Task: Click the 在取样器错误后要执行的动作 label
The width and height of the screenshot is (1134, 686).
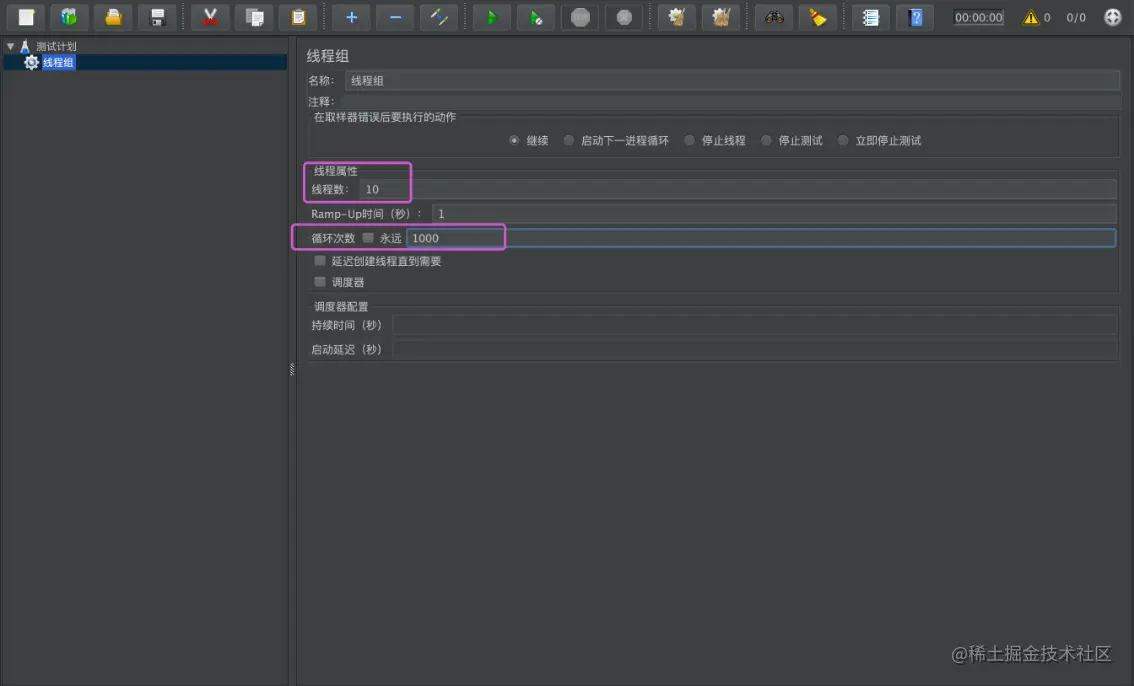Action: pyautogui.click(x=385, y=117)
